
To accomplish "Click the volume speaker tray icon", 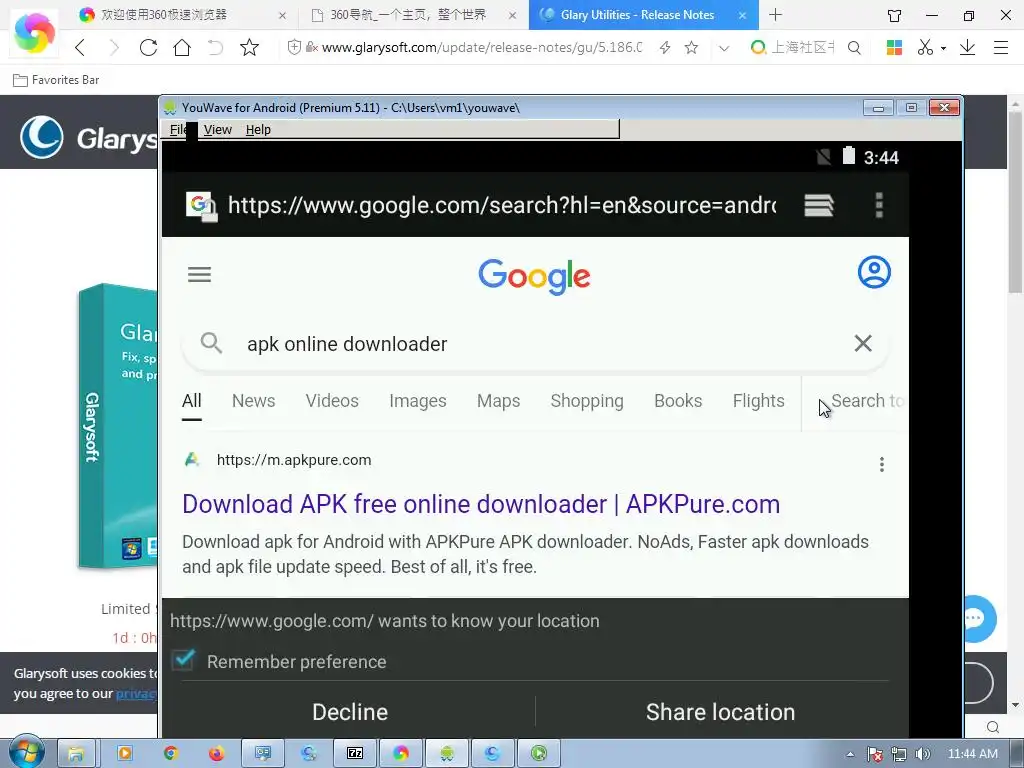I will (x=923, y=754).
